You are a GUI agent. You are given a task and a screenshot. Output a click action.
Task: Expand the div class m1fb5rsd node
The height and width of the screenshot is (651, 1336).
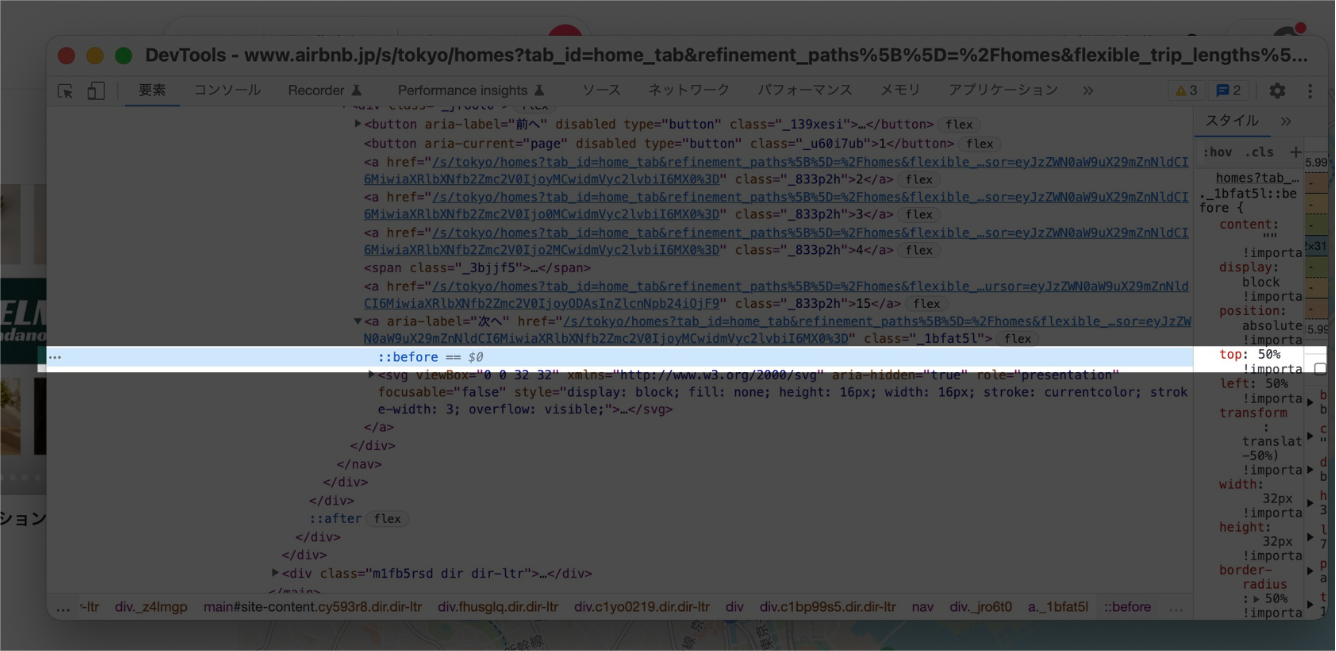click(x=276, y=573)
